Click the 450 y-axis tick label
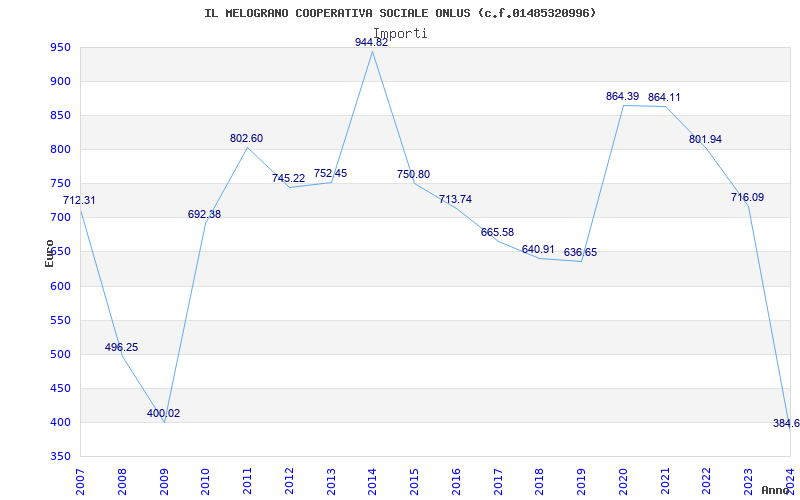 click(x=60, y=389)
